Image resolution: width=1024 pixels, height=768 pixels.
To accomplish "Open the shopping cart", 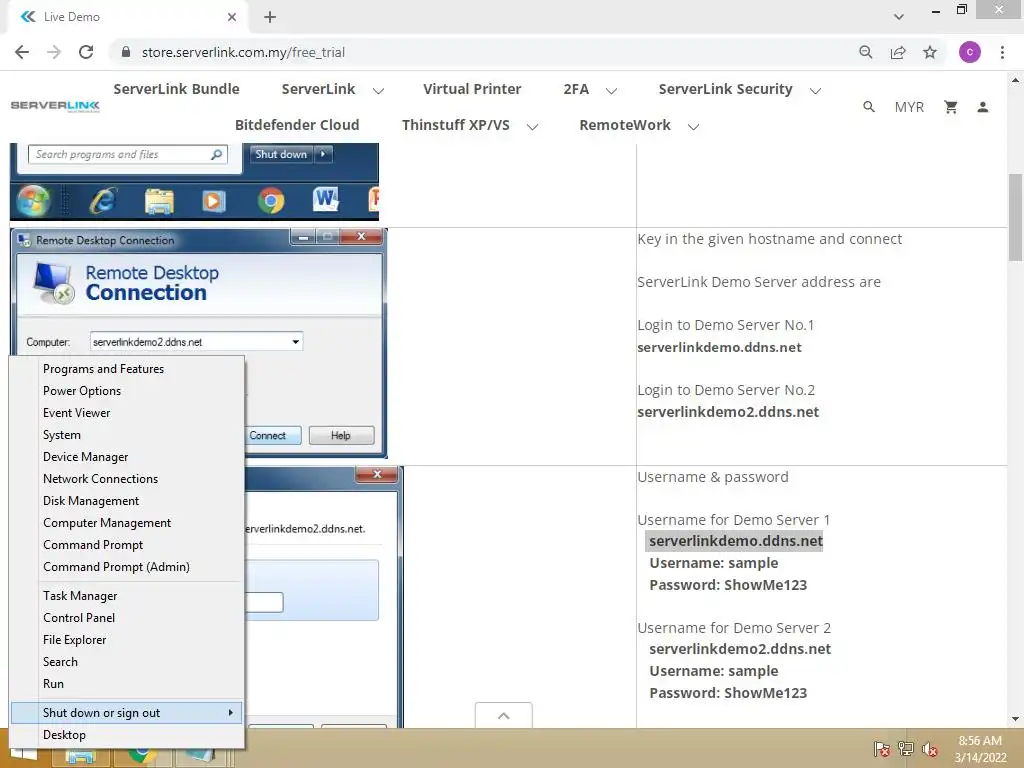I will click(x=951, y=106).
